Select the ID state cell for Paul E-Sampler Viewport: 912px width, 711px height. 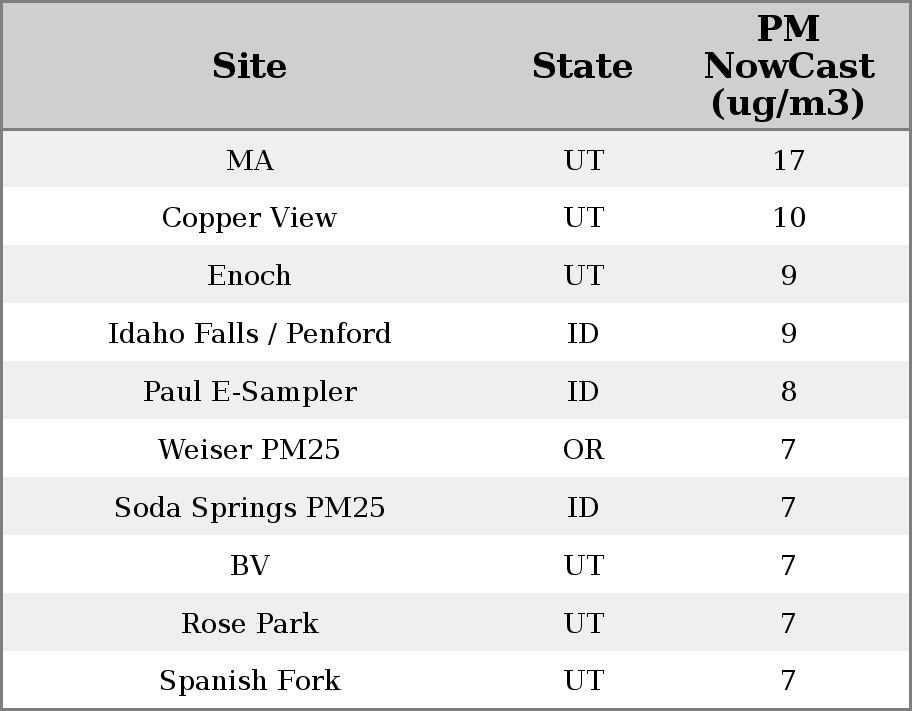click(583, 392)
